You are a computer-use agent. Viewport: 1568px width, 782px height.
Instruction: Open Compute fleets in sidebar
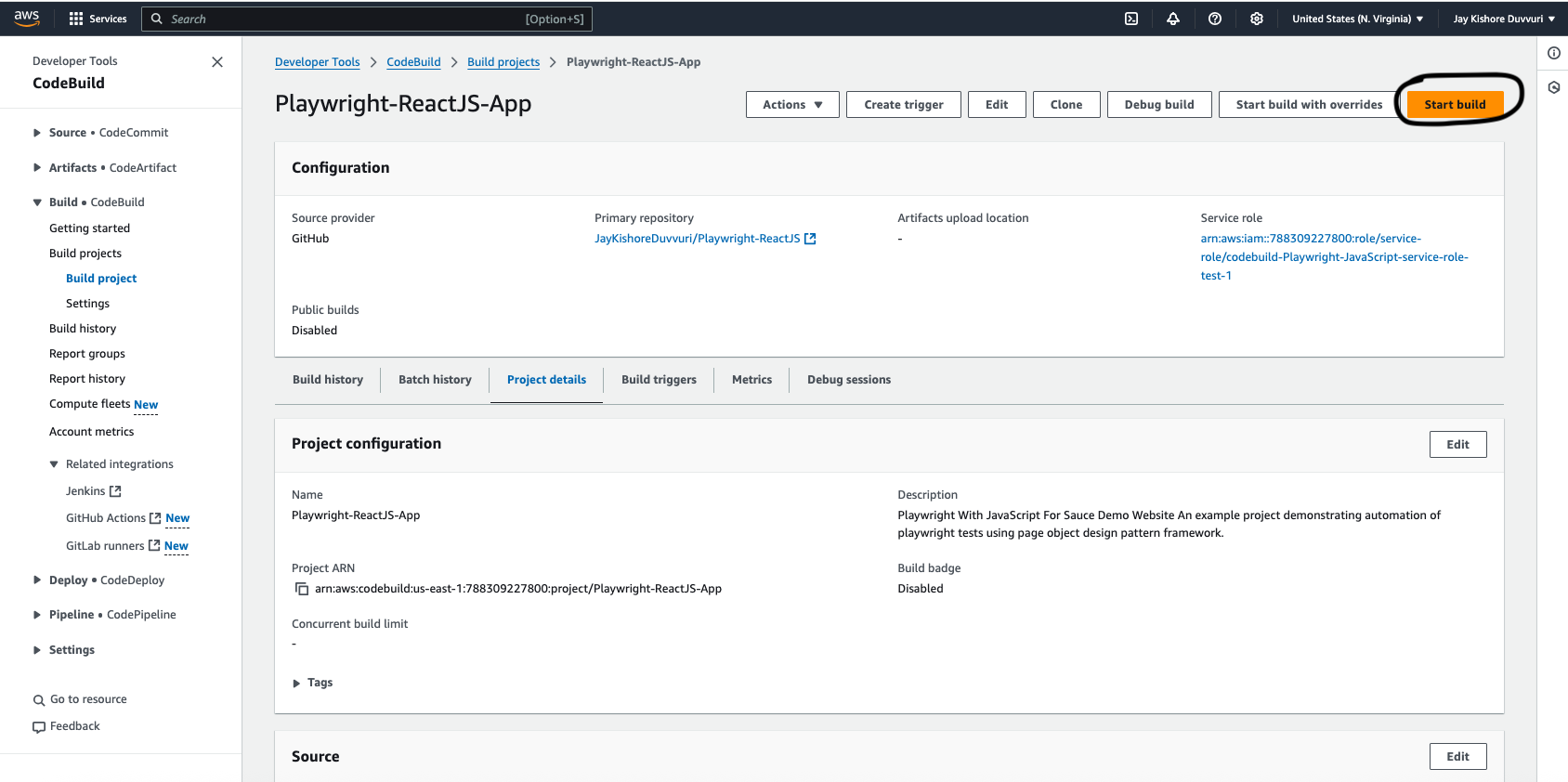point(90,404)
